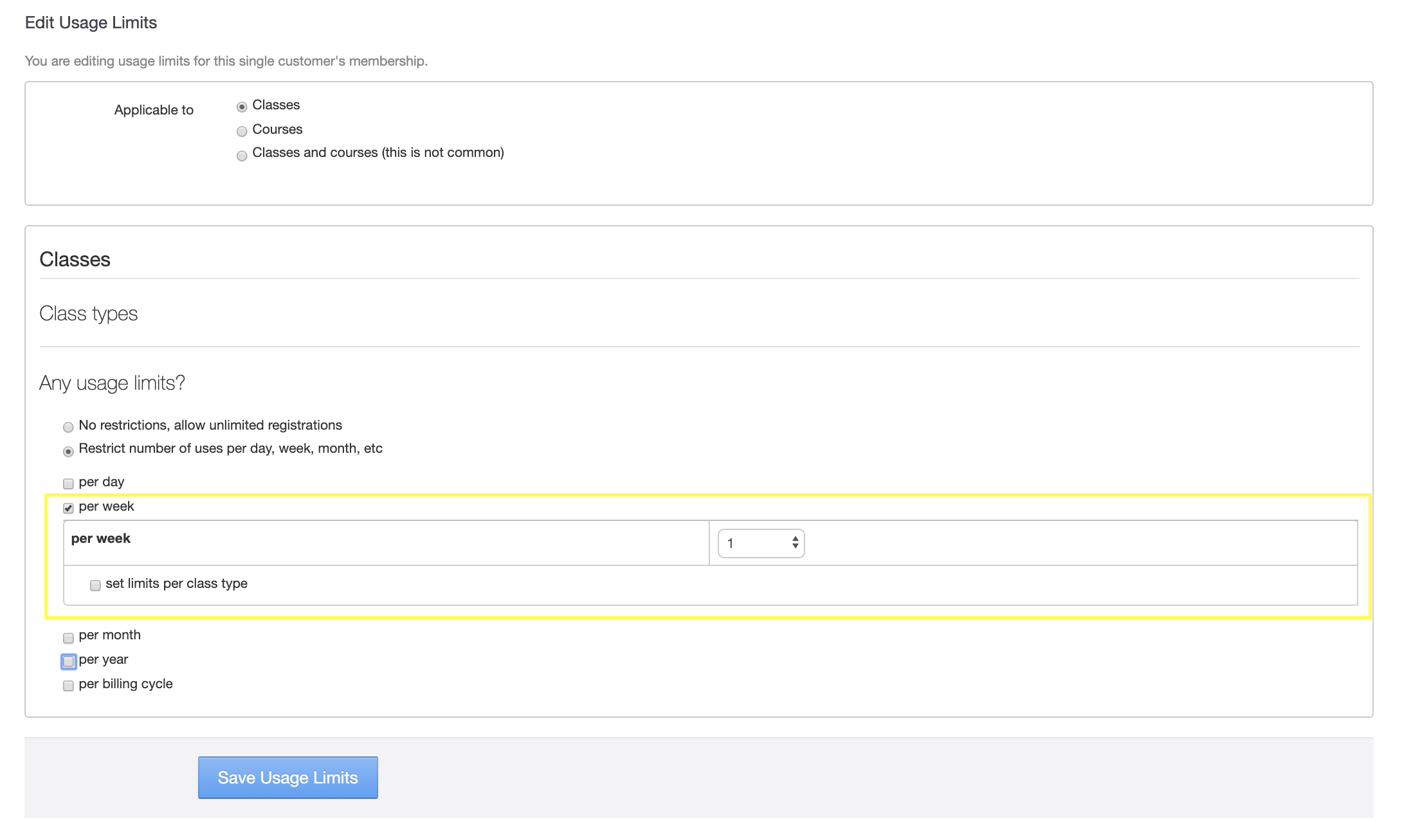Toggle set limits per class type
1411x840 pixels.
pyautogui.click(x=95, y=585)
